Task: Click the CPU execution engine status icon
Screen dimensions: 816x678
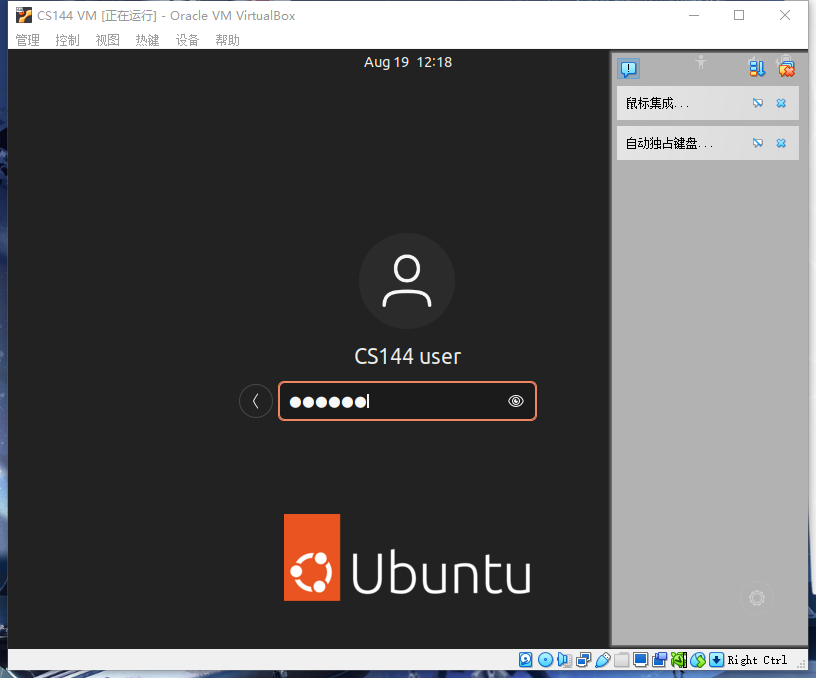Action: [679, 660]
